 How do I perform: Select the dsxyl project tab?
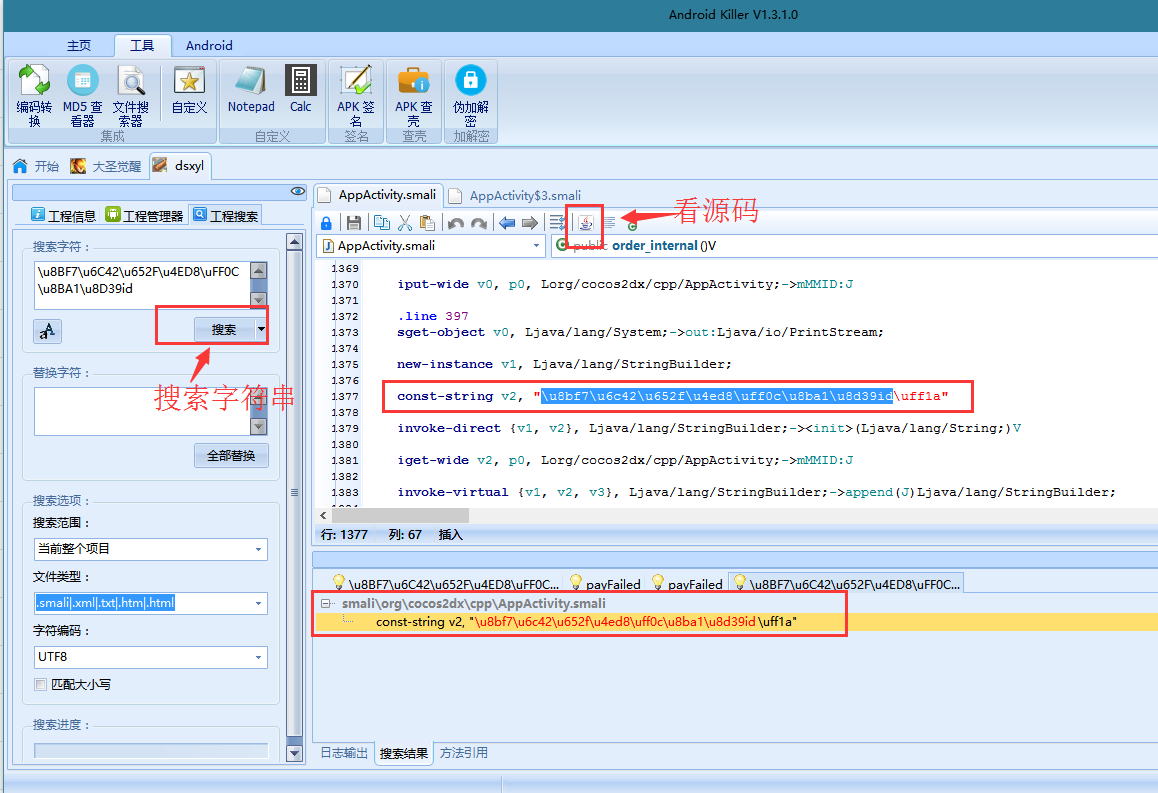179,165
